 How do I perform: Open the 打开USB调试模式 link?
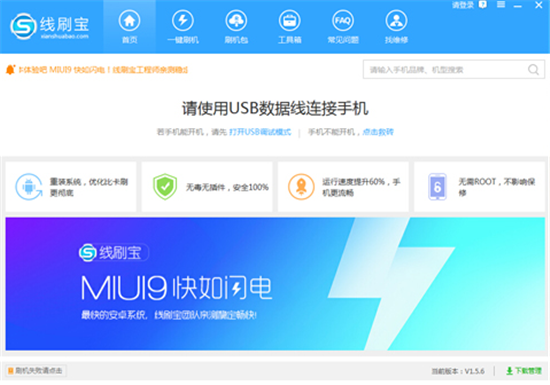tap(260, 132)
